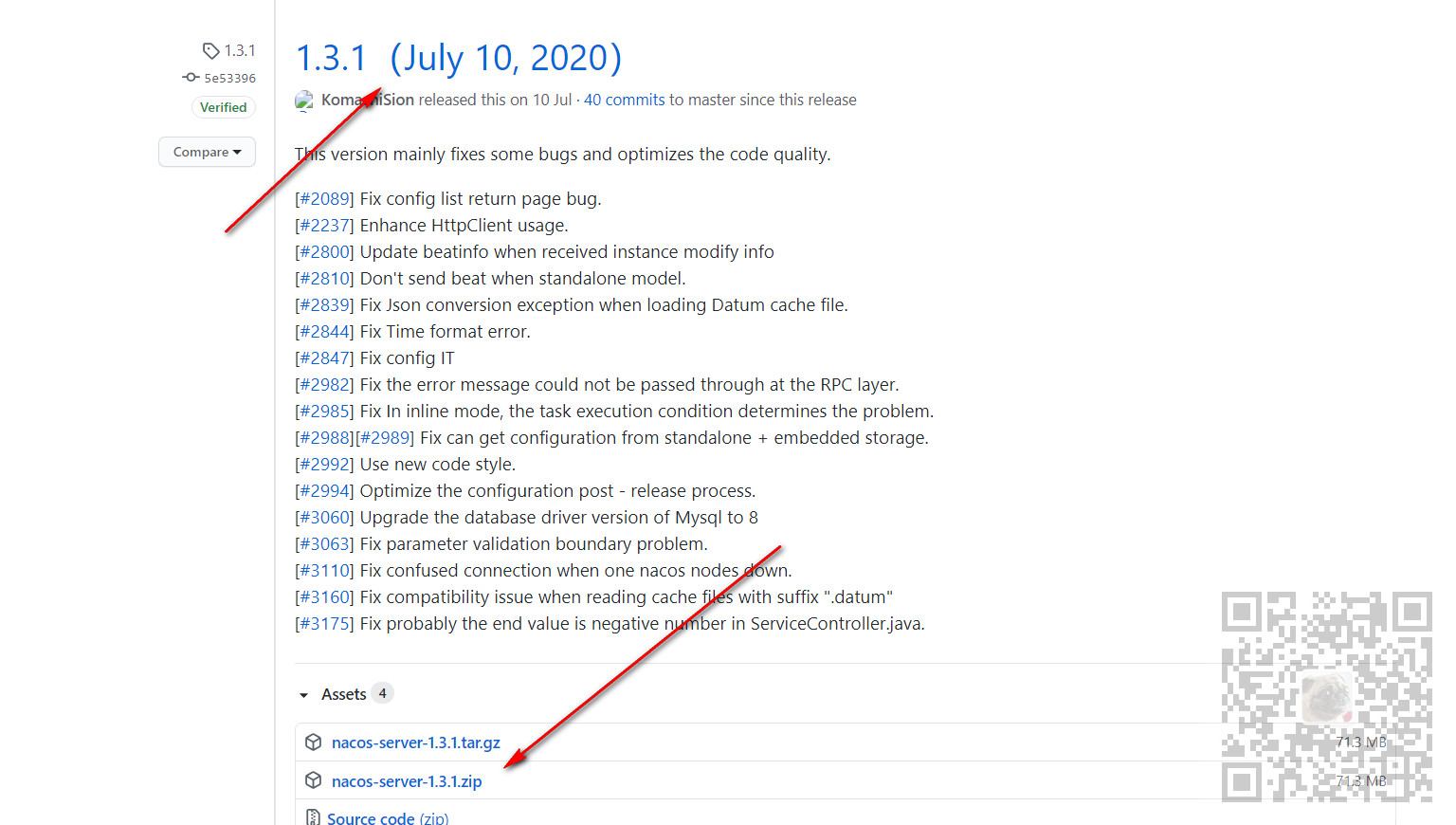Open issue #2982 link

[x=324, y=384]
